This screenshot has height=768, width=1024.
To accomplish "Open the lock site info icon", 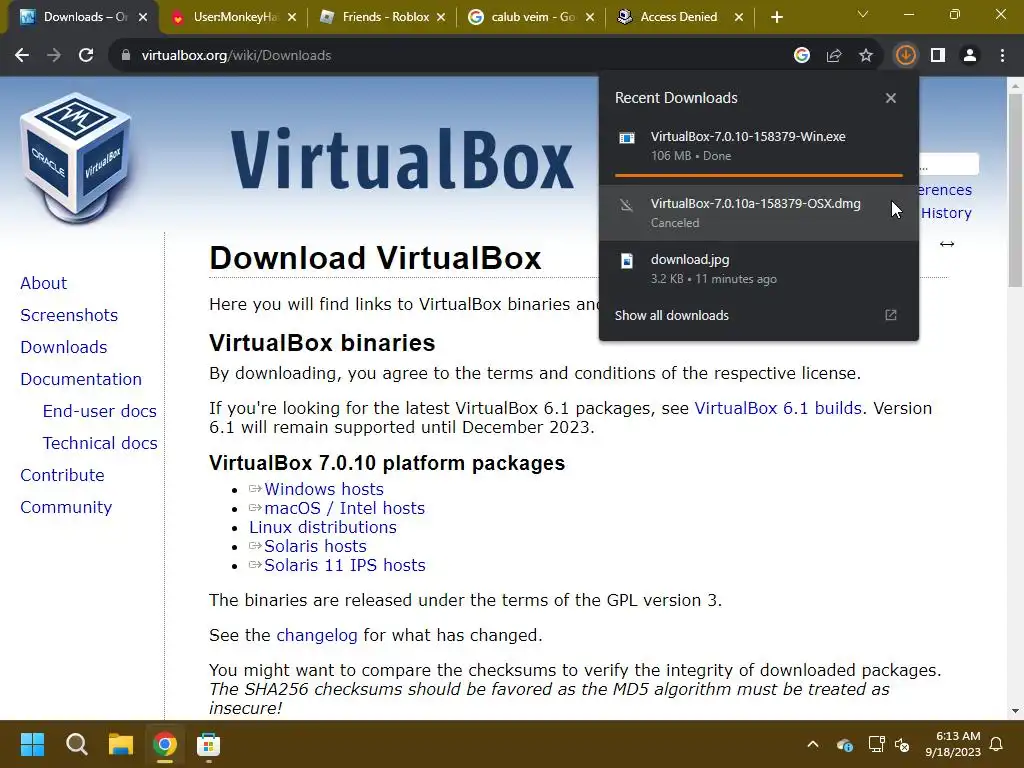I will click(x=125, y=56).
